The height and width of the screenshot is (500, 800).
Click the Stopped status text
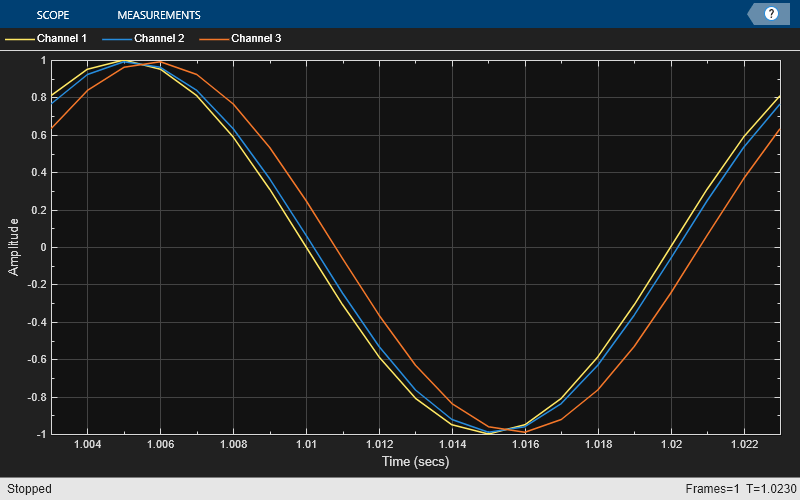pyautogui.click(x=29, y=489)
